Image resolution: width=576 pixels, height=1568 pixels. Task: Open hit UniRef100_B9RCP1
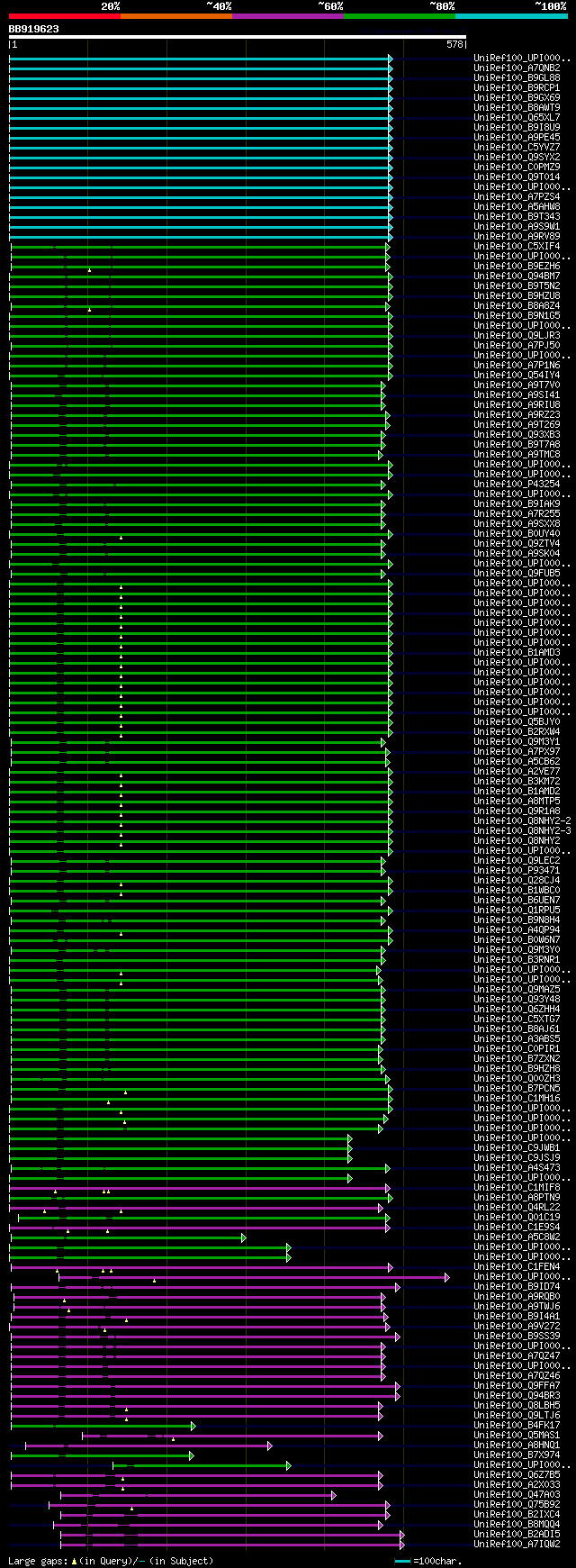coord(517,87)
